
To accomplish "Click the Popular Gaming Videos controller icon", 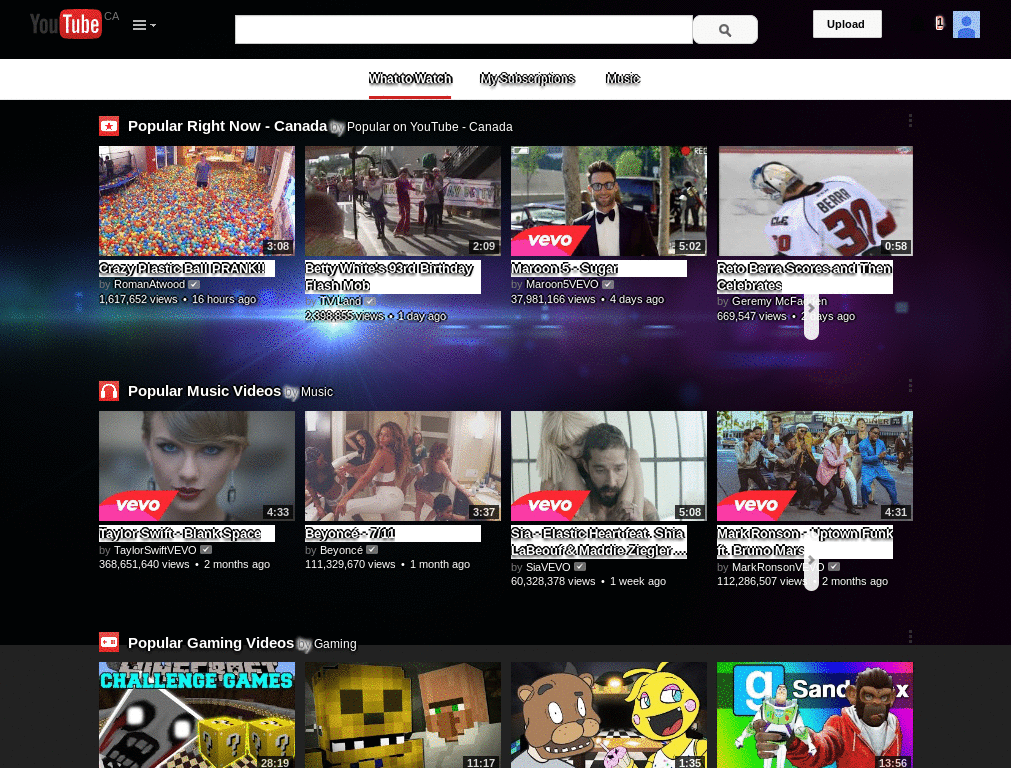I will 109,643.
